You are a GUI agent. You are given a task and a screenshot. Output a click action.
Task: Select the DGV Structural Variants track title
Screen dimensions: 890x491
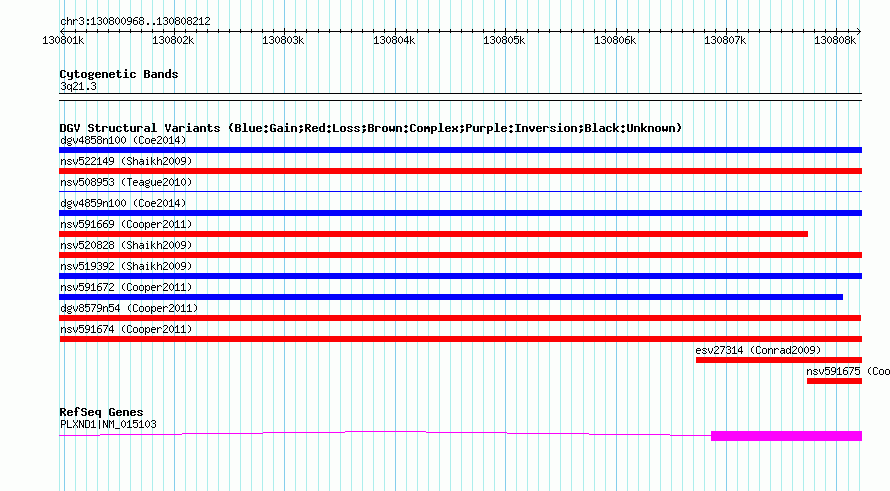point(371,128)
